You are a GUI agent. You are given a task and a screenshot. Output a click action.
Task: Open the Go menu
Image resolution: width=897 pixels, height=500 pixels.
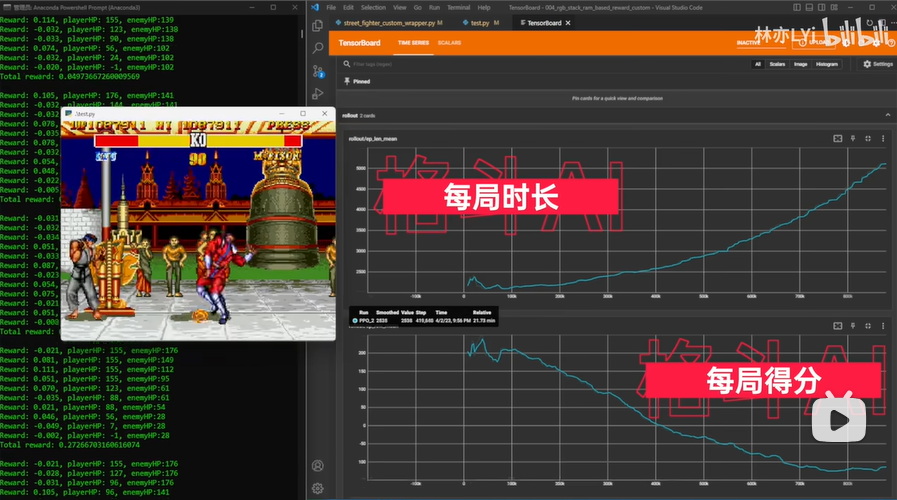418,7
